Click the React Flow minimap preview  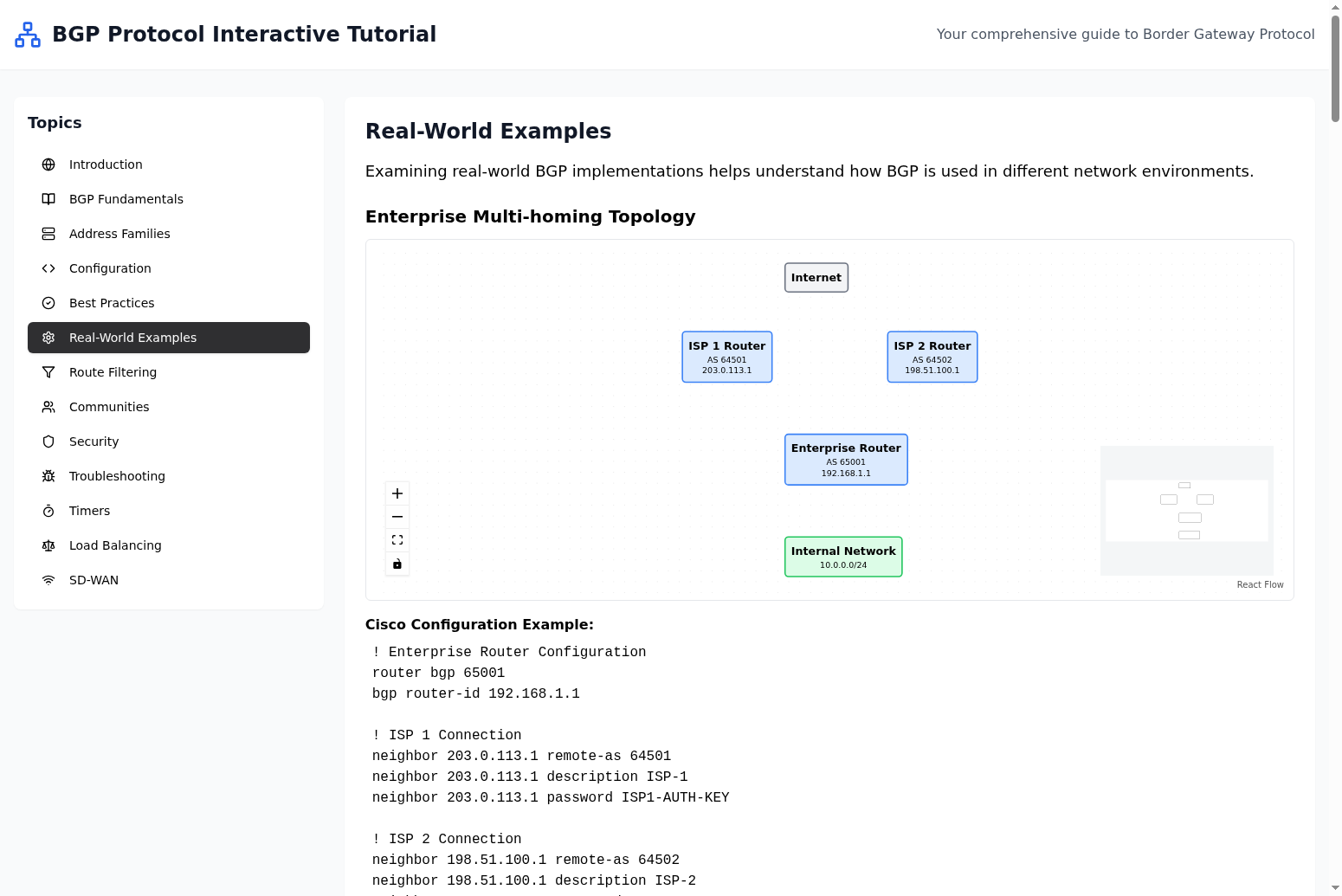pos(1186,510)
